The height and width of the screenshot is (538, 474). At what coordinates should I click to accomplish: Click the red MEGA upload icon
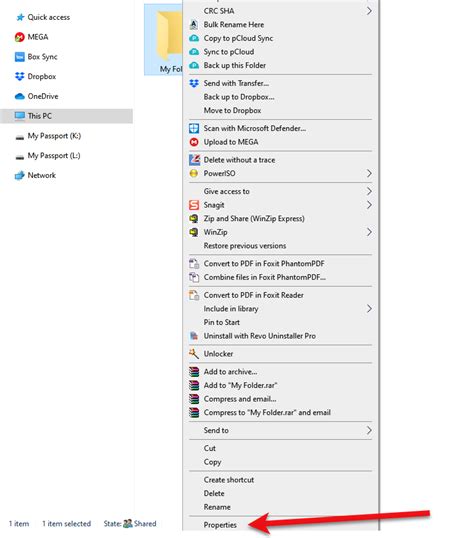[194, 142]
